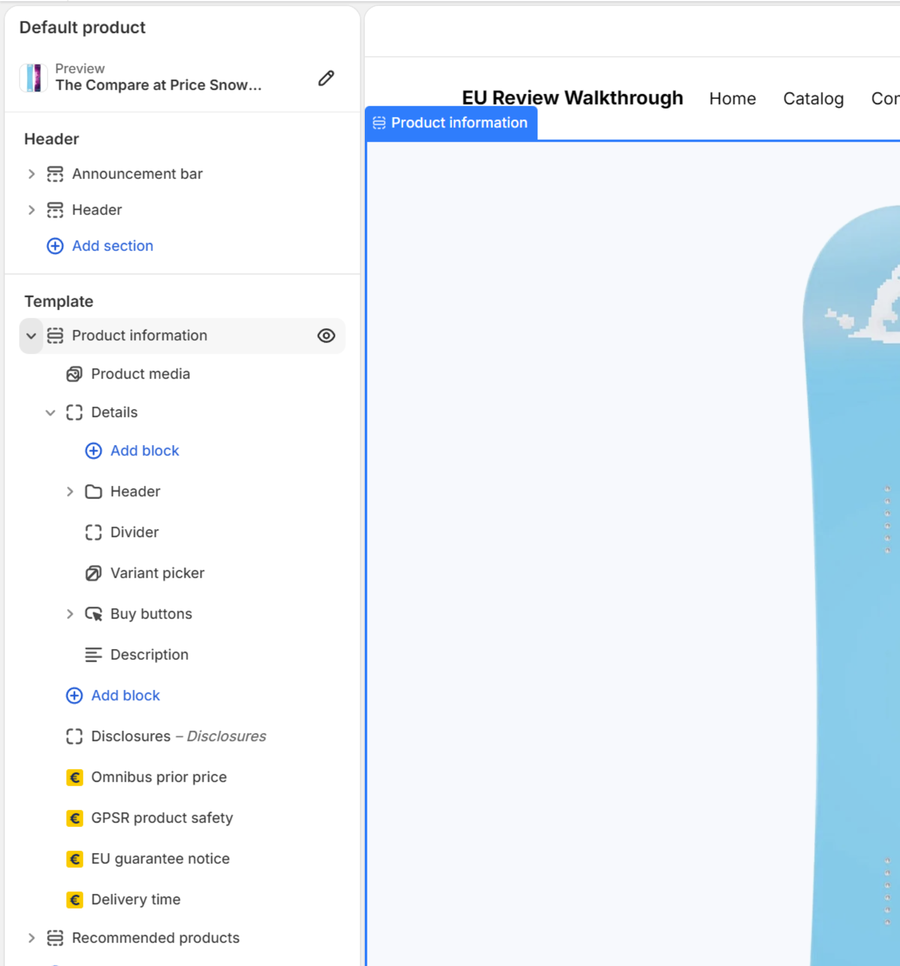Expand the Header folder block
900x966 pixels.
point(70,492)
